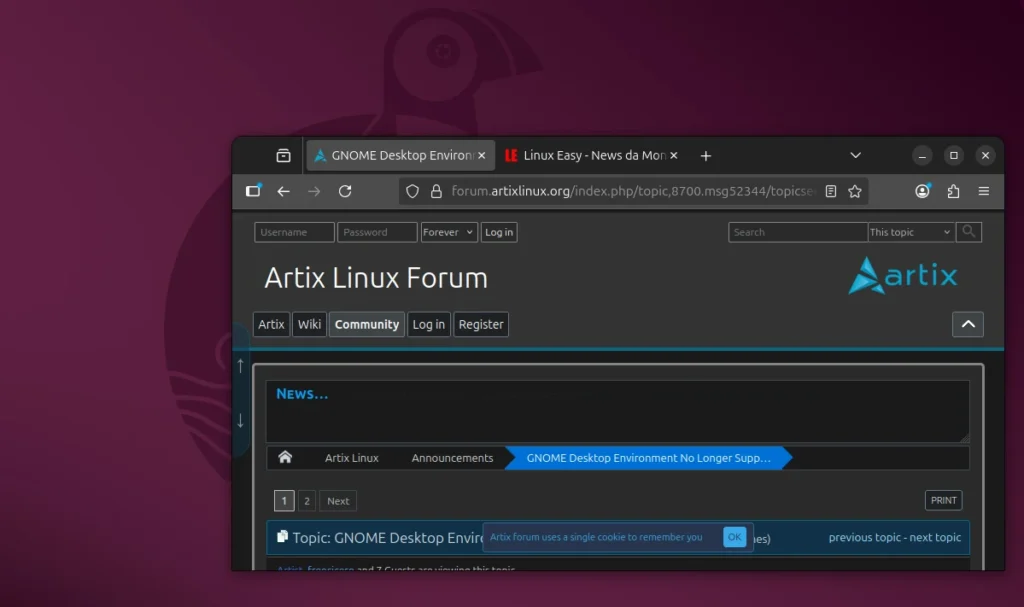Image resolution: width=1024 pixels, height=607 pixels.
Task: Open the browser account profile icon
Action: coord(921,191)
